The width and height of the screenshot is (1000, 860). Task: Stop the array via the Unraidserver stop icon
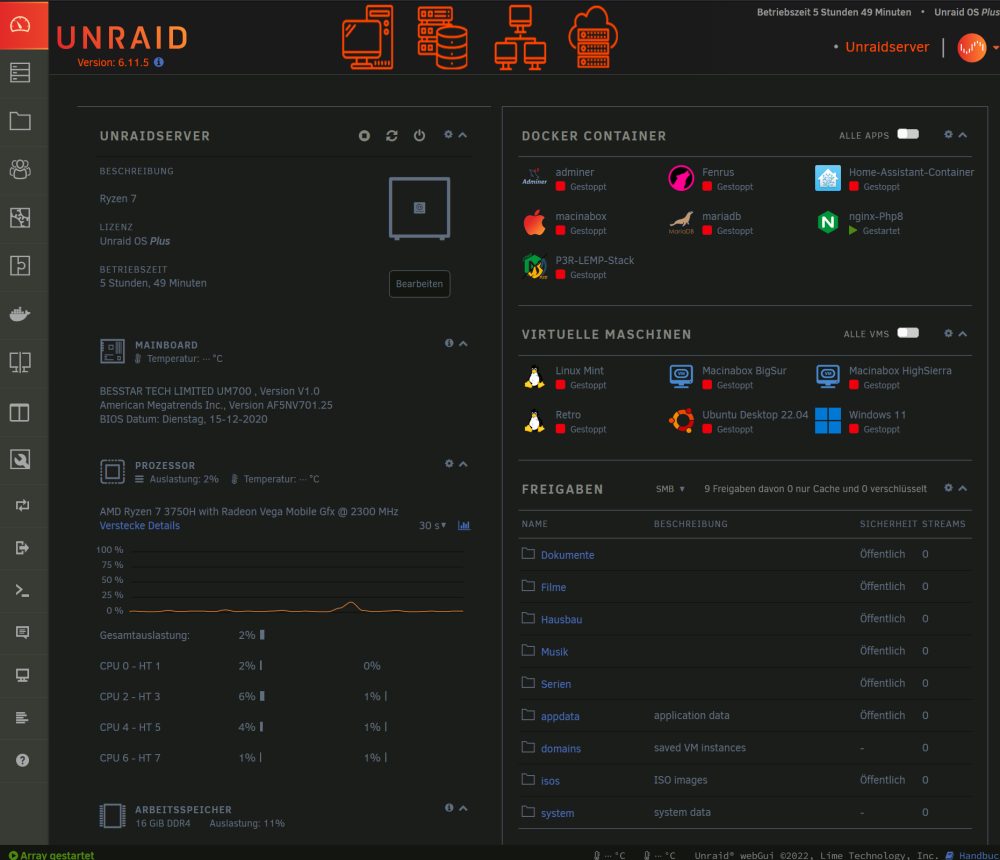[x=364, y=135]
